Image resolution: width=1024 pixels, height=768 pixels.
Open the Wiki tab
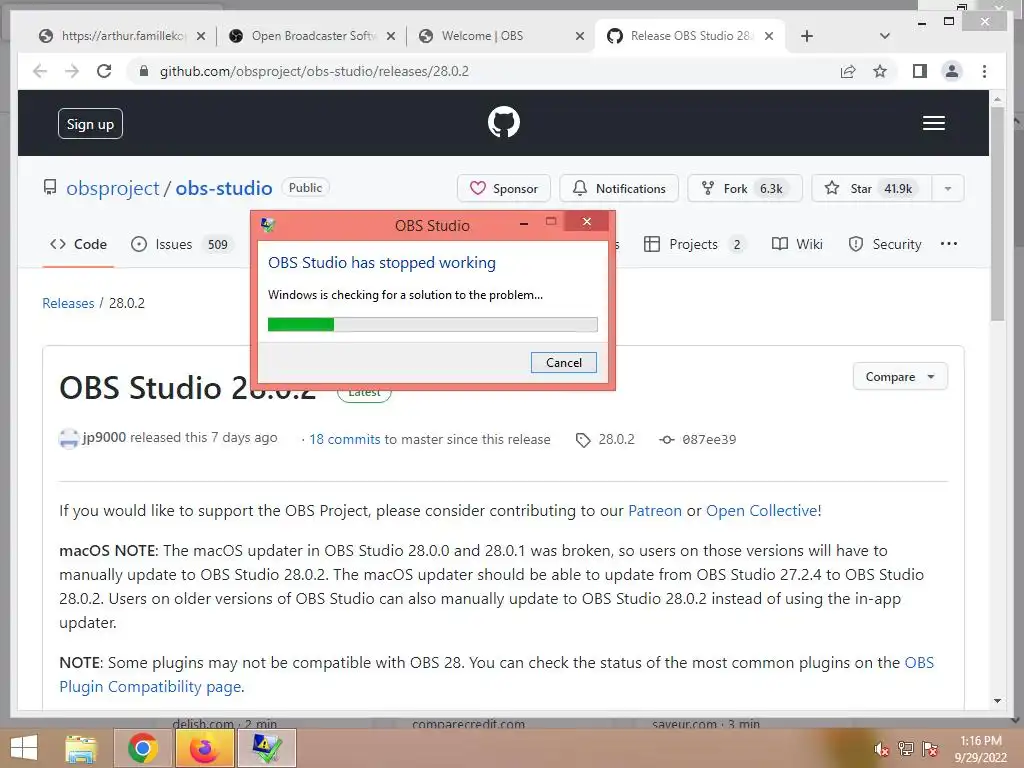[797, 244]
